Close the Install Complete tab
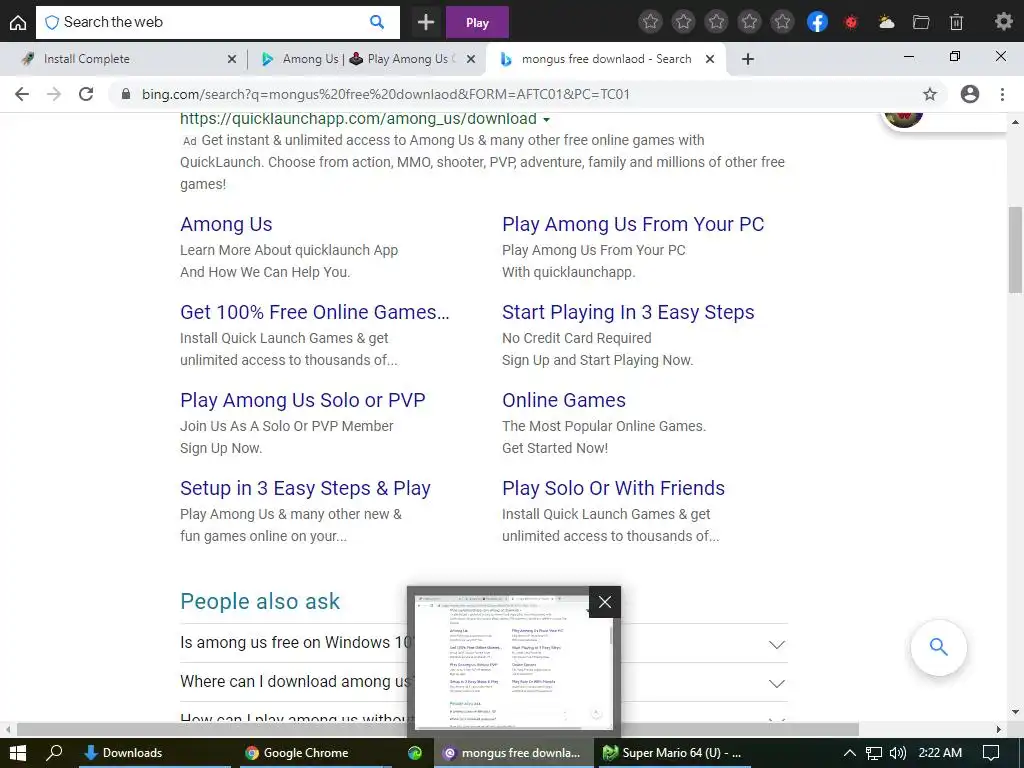 pyautogui.click(x=232, y=59)
